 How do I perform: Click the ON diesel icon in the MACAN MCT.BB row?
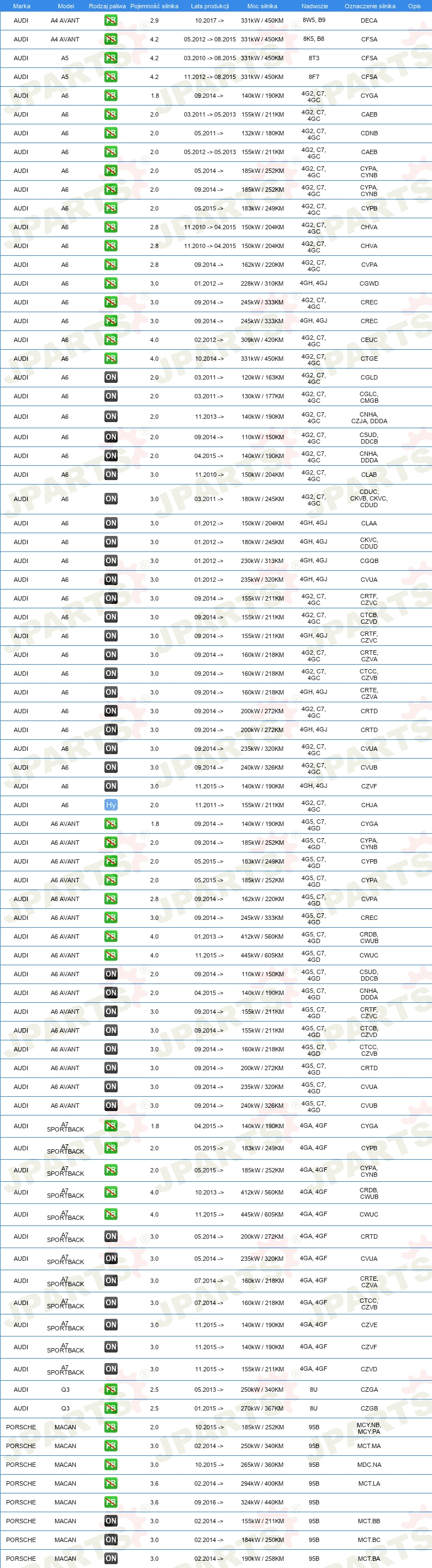110,1520
